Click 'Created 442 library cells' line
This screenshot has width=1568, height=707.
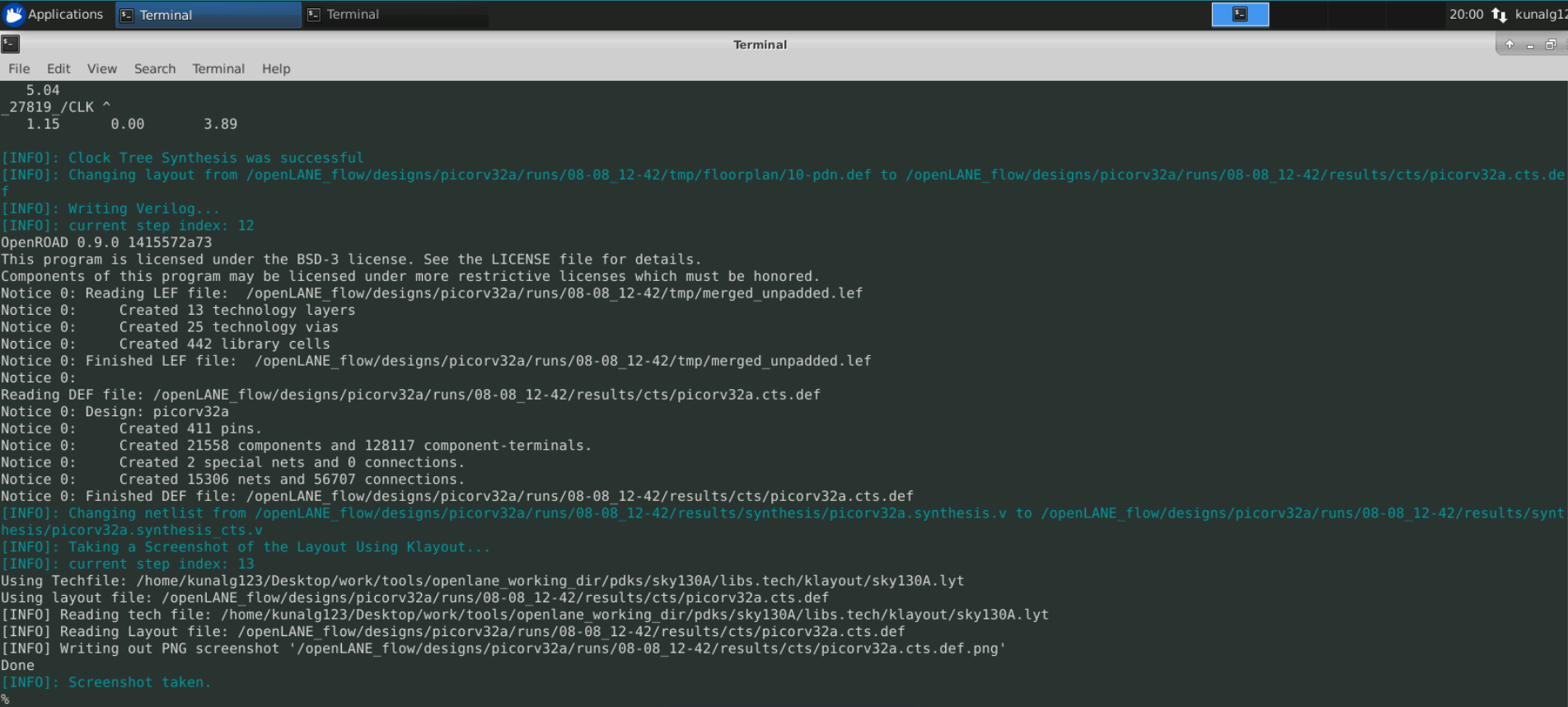(166, 344)
